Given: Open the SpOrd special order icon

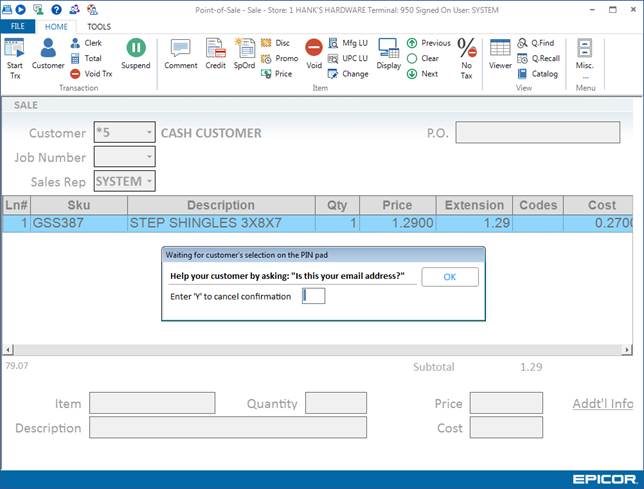Looking at the screenshot, I should (x=244, y=54).
